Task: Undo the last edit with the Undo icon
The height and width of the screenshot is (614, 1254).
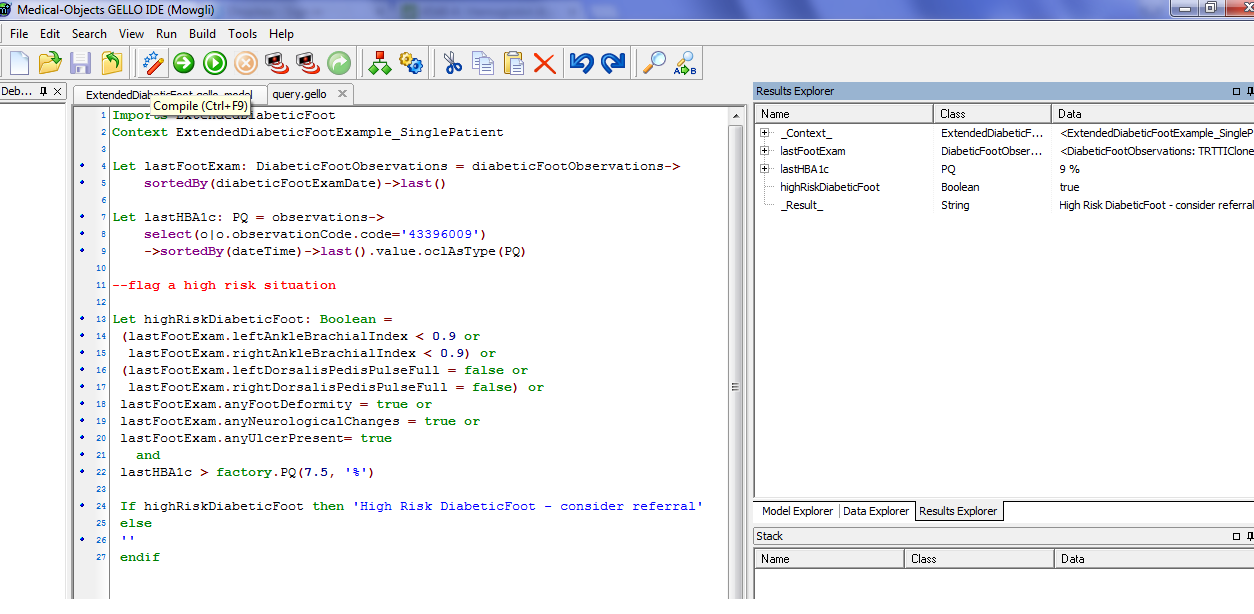Action: tap(581, 63)
